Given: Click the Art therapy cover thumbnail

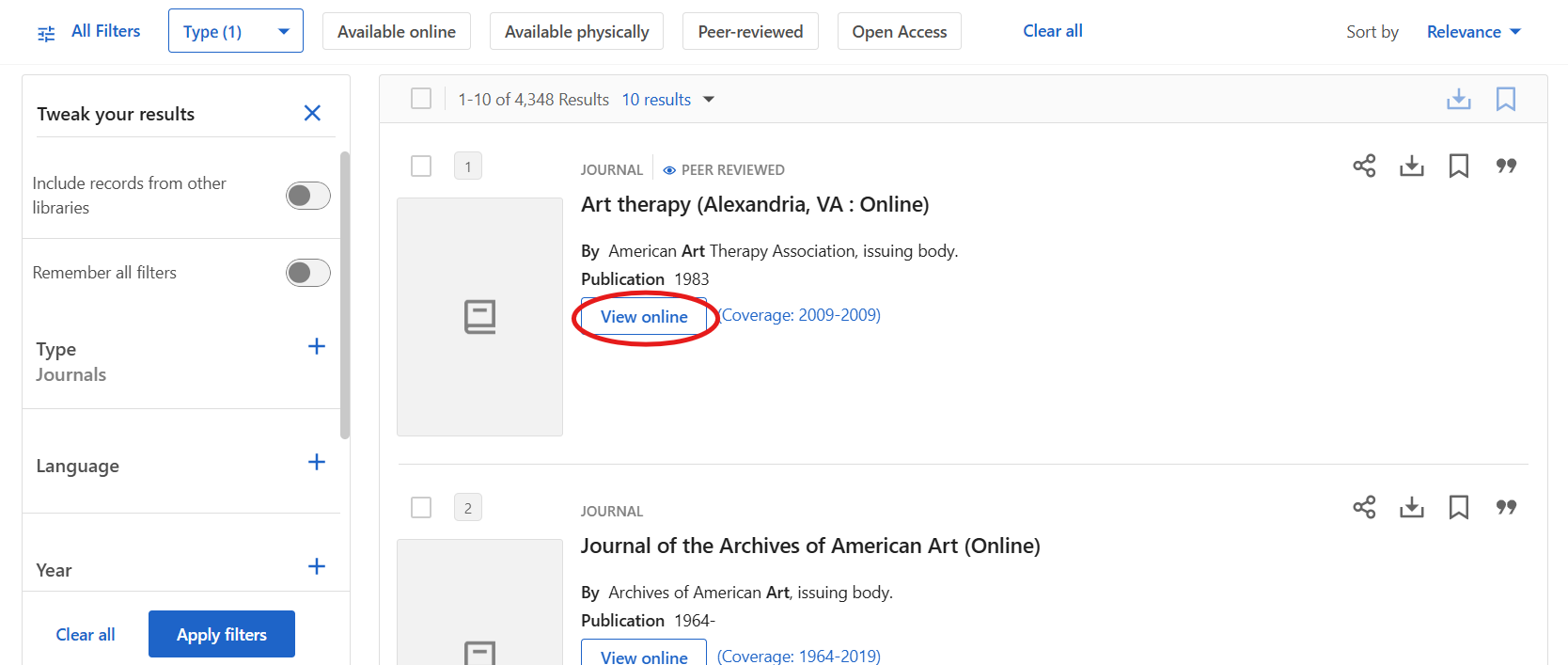Looking at the screenshot, I should point(479,316).
